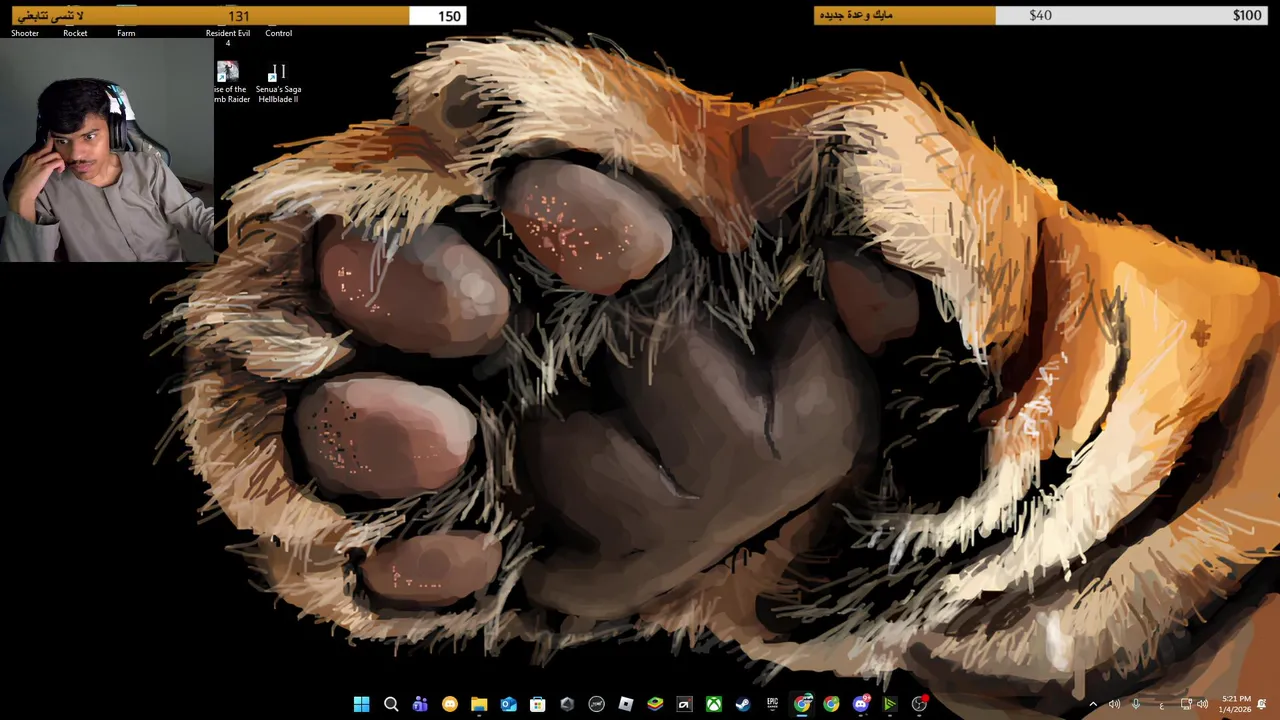The height and width of the screenshot is (720, 1280).
Task: Click the webcam overlay of the streamer
Action: point(107,151)
